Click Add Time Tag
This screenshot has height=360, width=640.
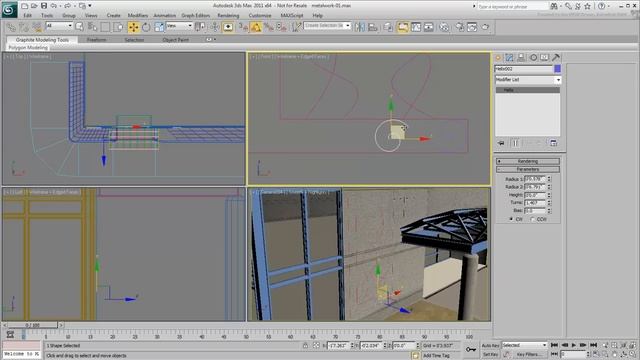click(x=436, y=356)
